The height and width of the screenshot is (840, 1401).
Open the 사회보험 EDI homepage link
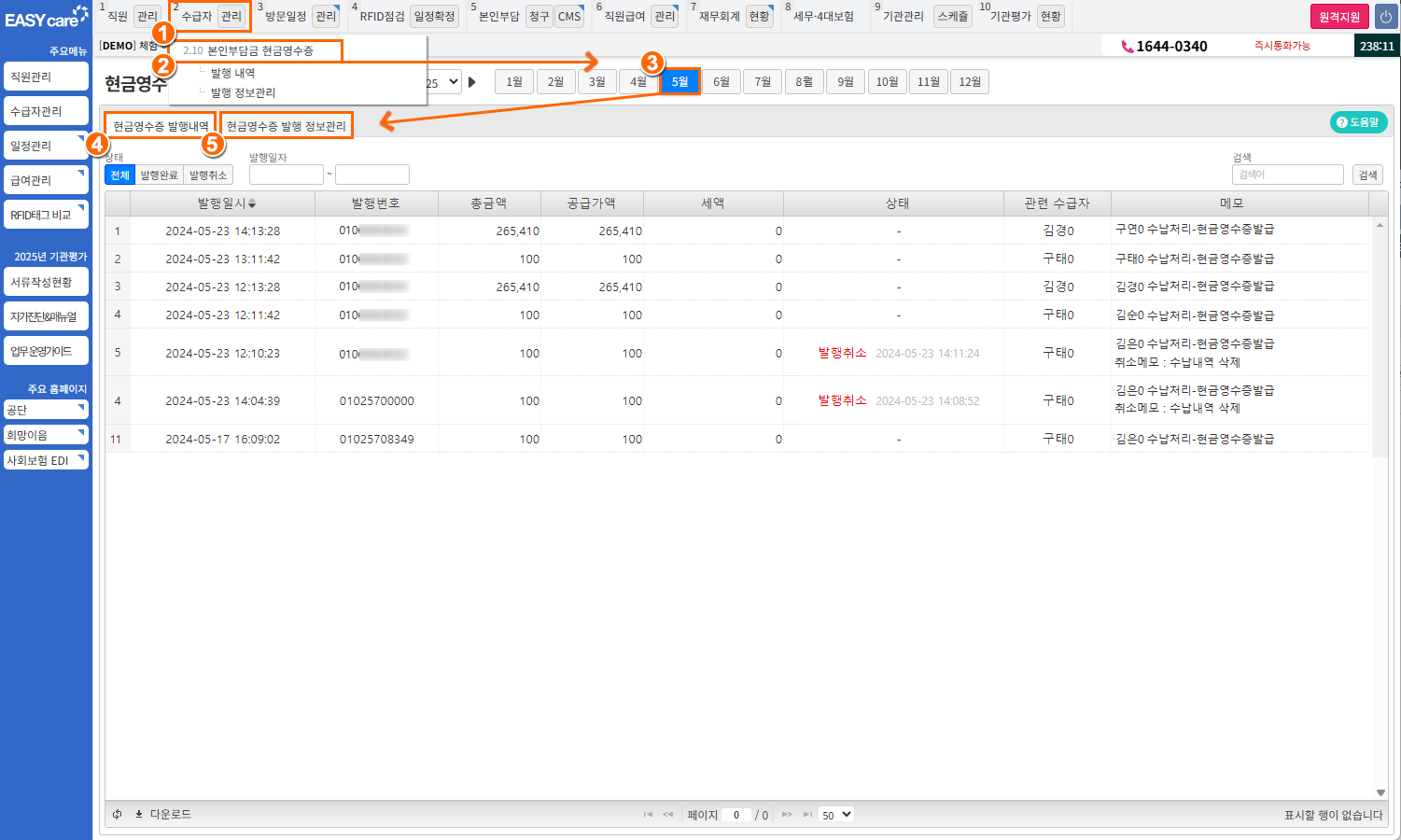coord(46,460)
